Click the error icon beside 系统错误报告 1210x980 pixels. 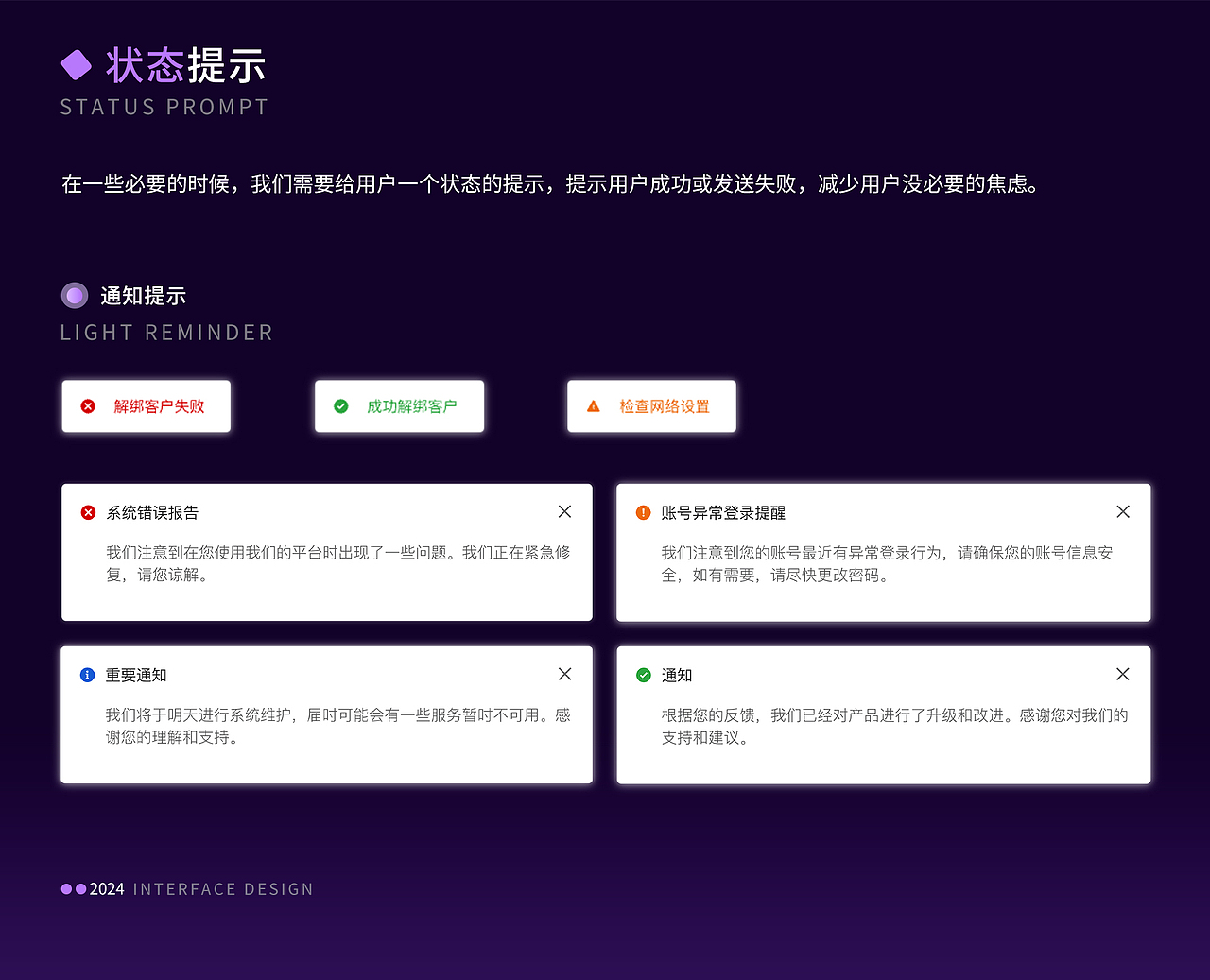88,512
